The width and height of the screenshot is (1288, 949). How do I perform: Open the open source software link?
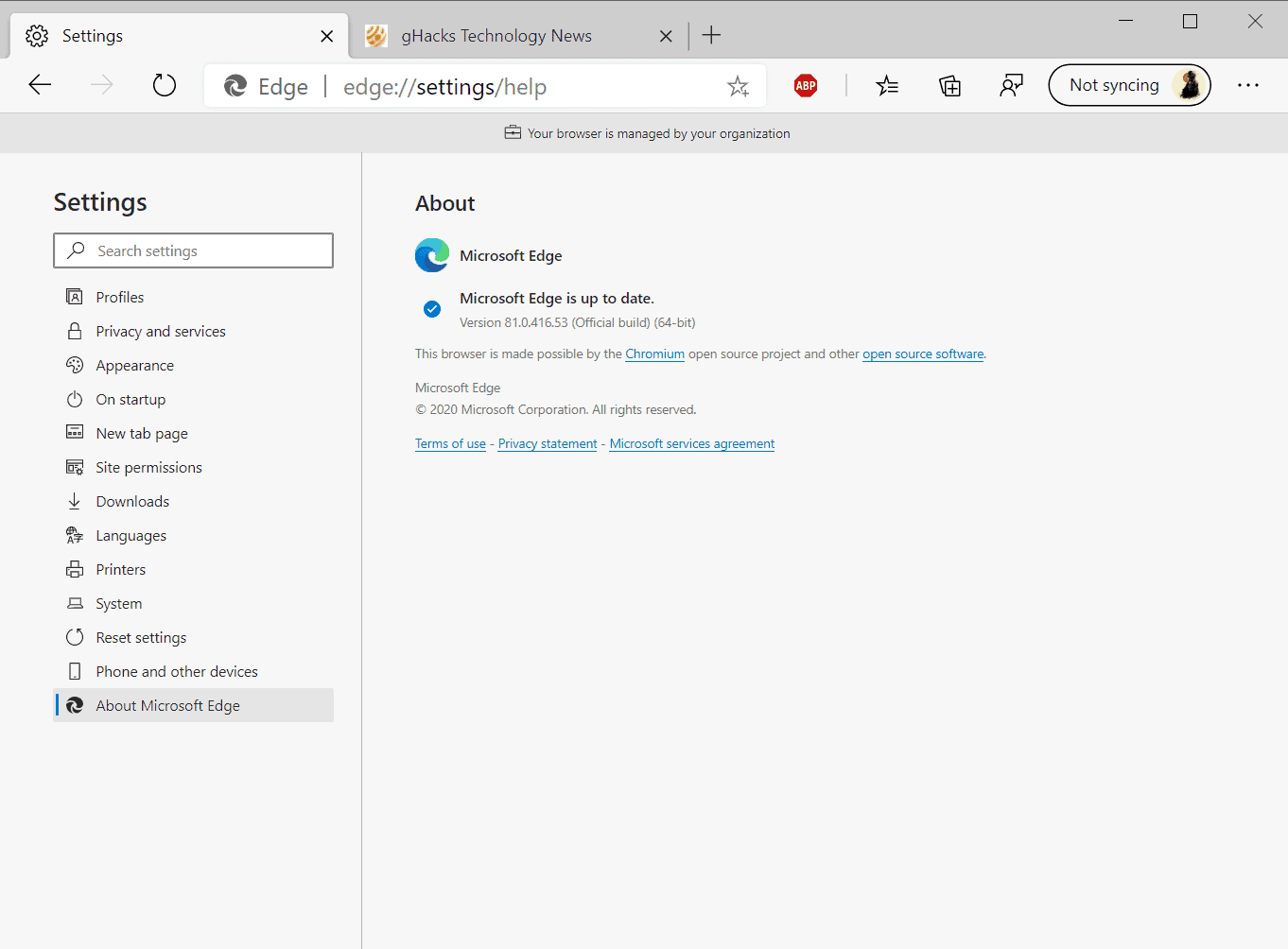coord(923,354)
